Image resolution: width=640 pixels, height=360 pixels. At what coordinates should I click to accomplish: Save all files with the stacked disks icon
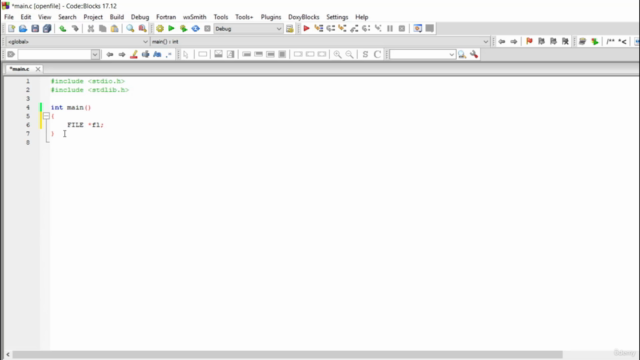click(47, 29)
